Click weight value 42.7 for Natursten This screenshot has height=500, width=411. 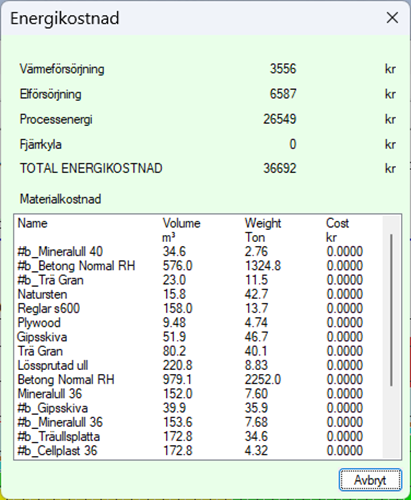pos(256,294)
